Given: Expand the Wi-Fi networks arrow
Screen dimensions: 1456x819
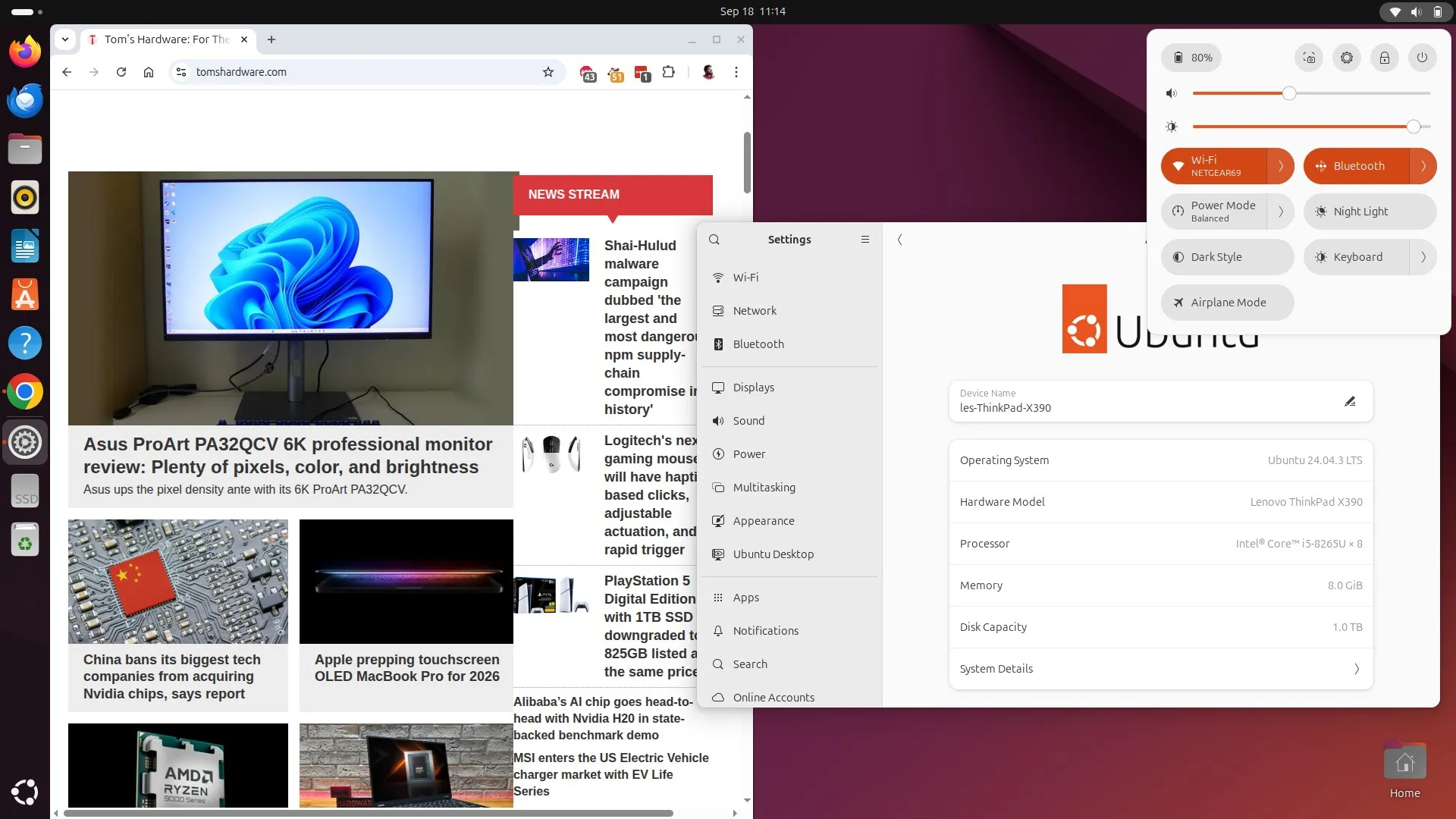Looking at the screenshot, I should click(x=1281, y=166).
